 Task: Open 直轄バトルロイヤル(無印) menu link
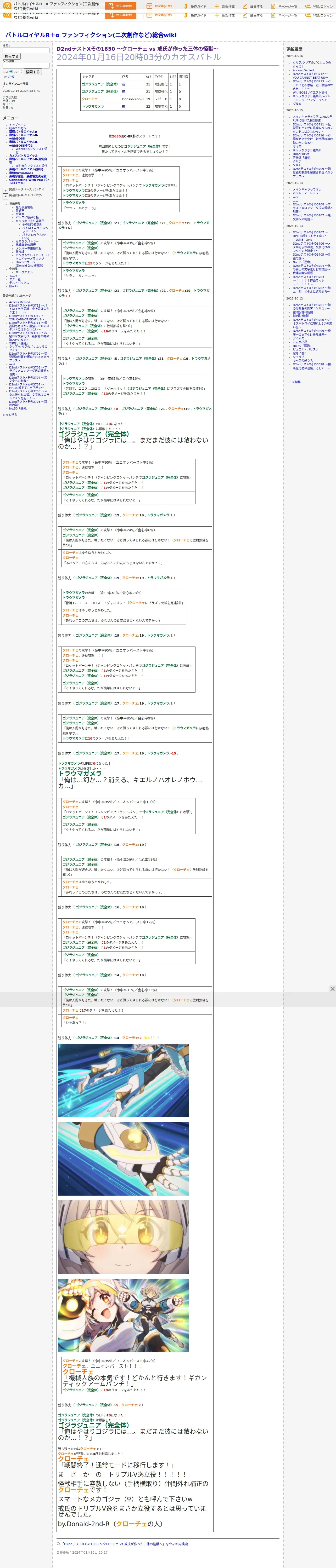click(x=26, y=169)
